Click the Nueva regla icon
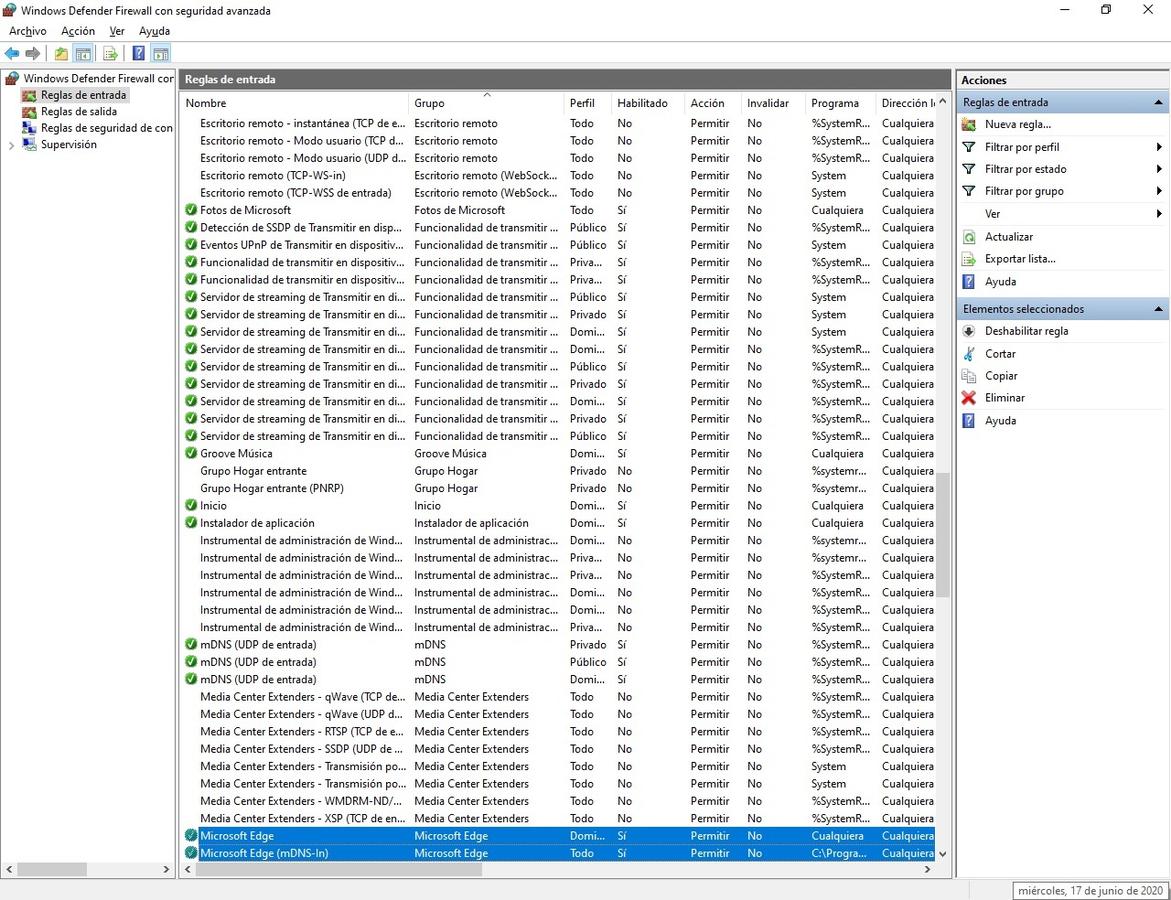 [x=968, y=124]
